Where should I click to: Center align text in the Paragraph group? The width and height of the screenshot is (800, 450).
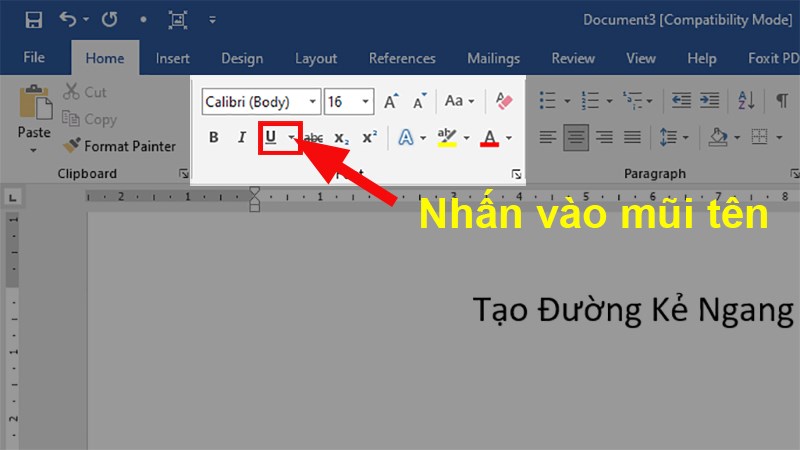[x=576, y=137]
